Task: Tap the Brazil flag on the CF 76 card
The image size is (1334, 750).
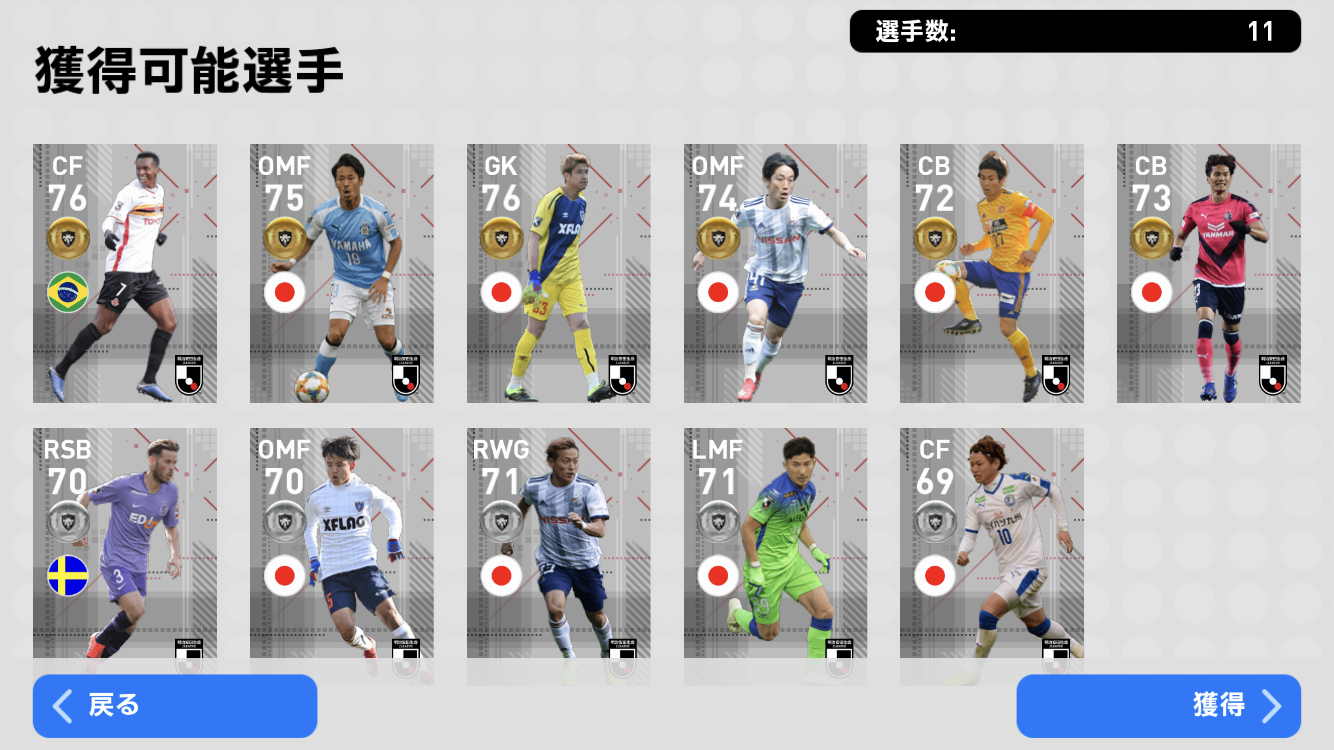Action: point(68,292)
